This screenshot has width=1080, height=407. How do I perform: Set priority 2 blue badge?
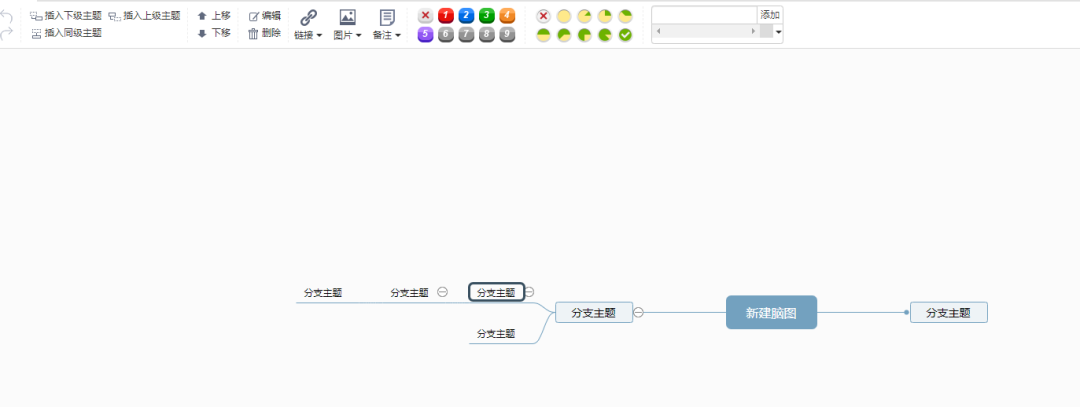[466, 15]
